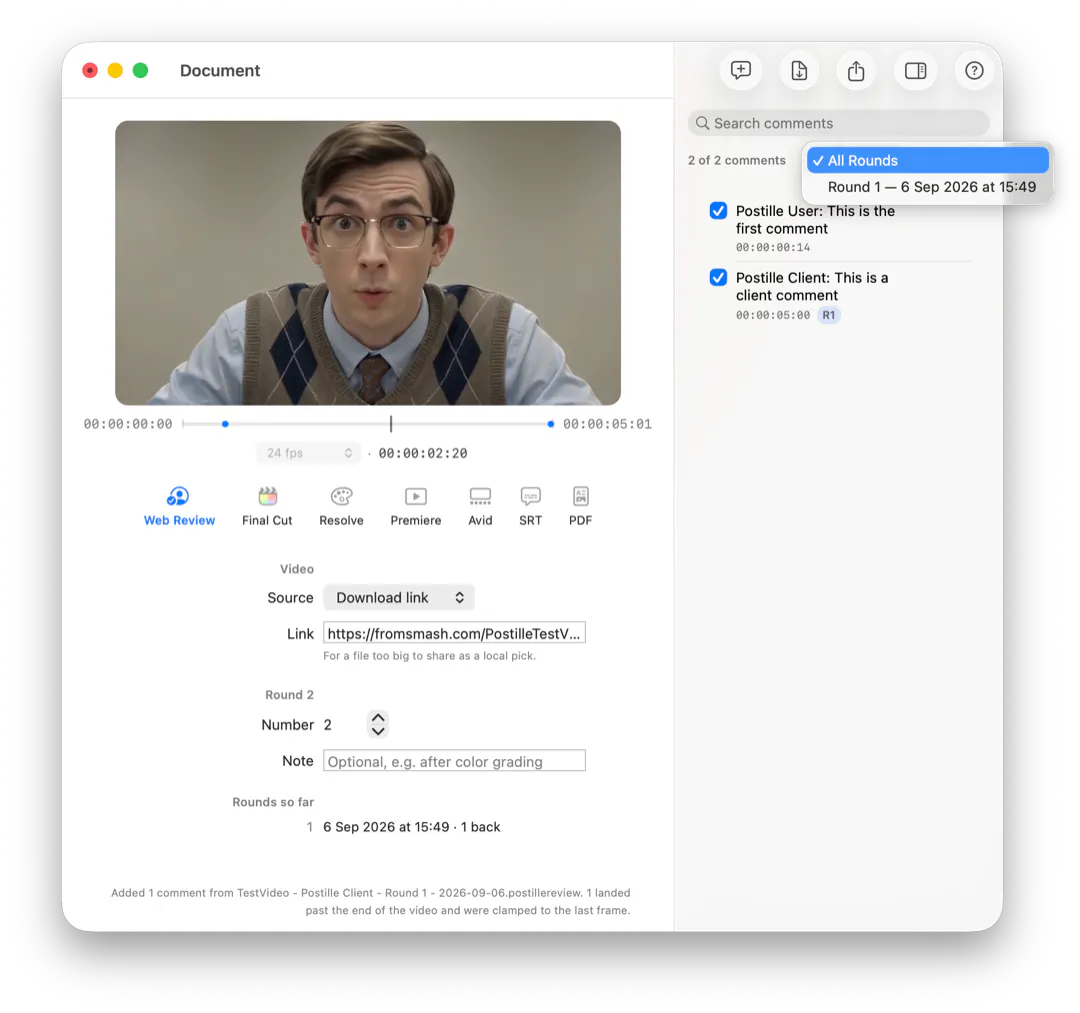Screen dimensions: 1080x1013
Task: Click the Link URL text field
Action: click(x=455, y=634)
